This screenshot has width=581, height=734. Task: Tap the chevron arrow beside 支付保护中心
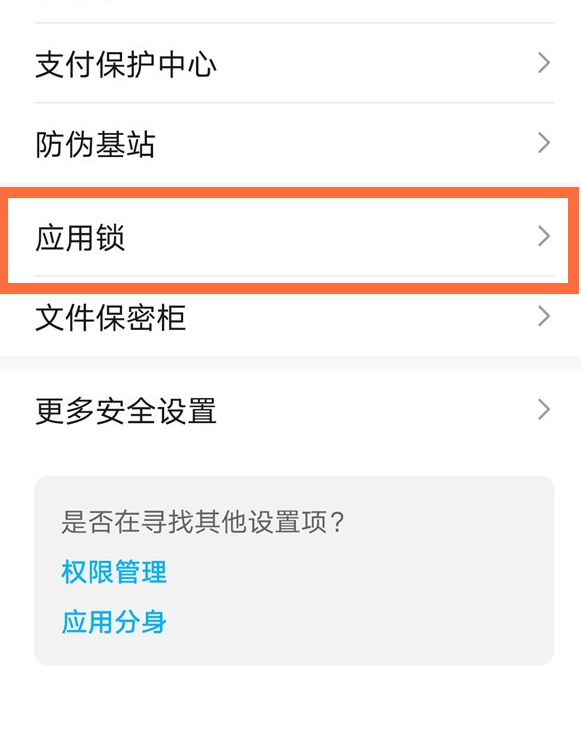[544, 63]
